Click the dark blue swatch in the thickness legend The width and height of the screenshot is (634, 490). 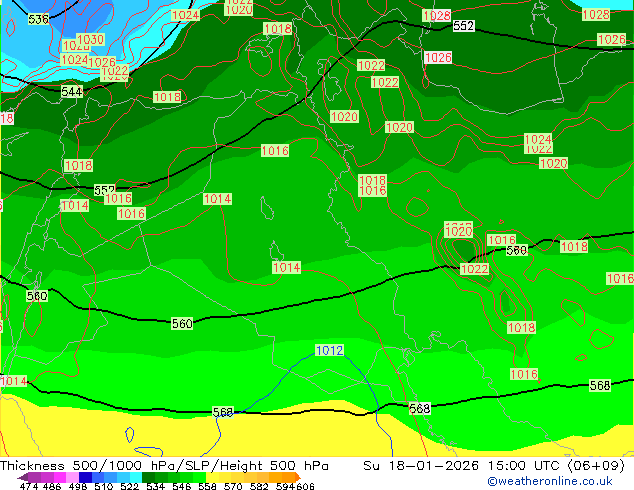85,477
